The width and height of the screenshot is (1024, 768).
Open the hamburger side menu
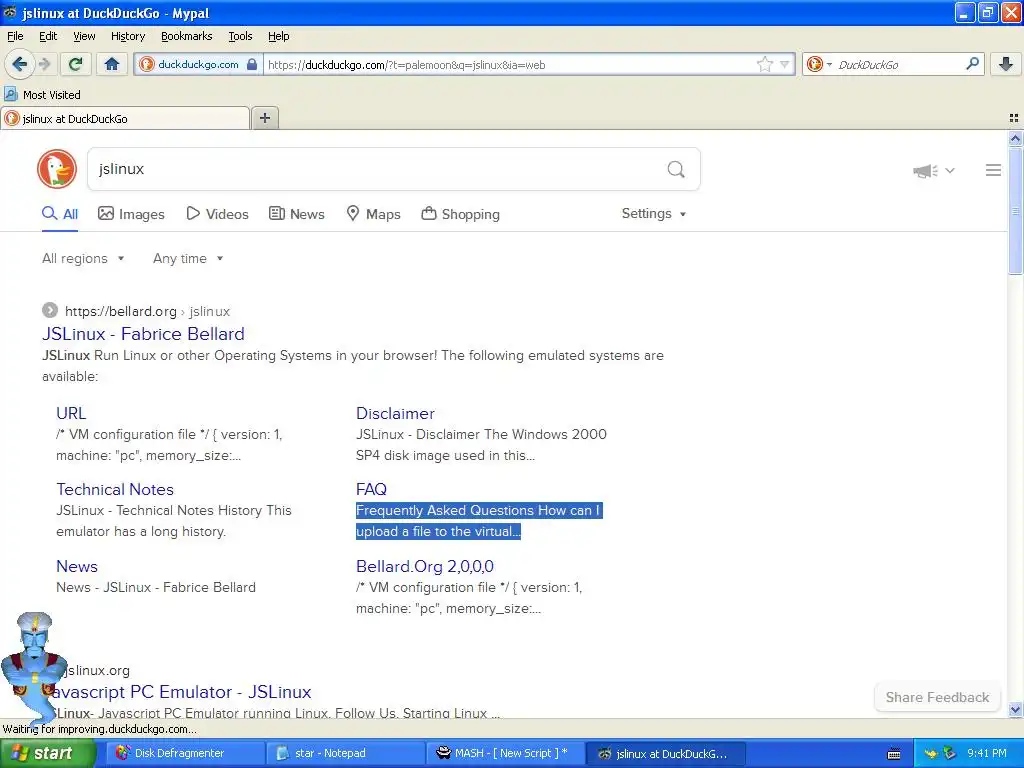(x=993, y=170)
